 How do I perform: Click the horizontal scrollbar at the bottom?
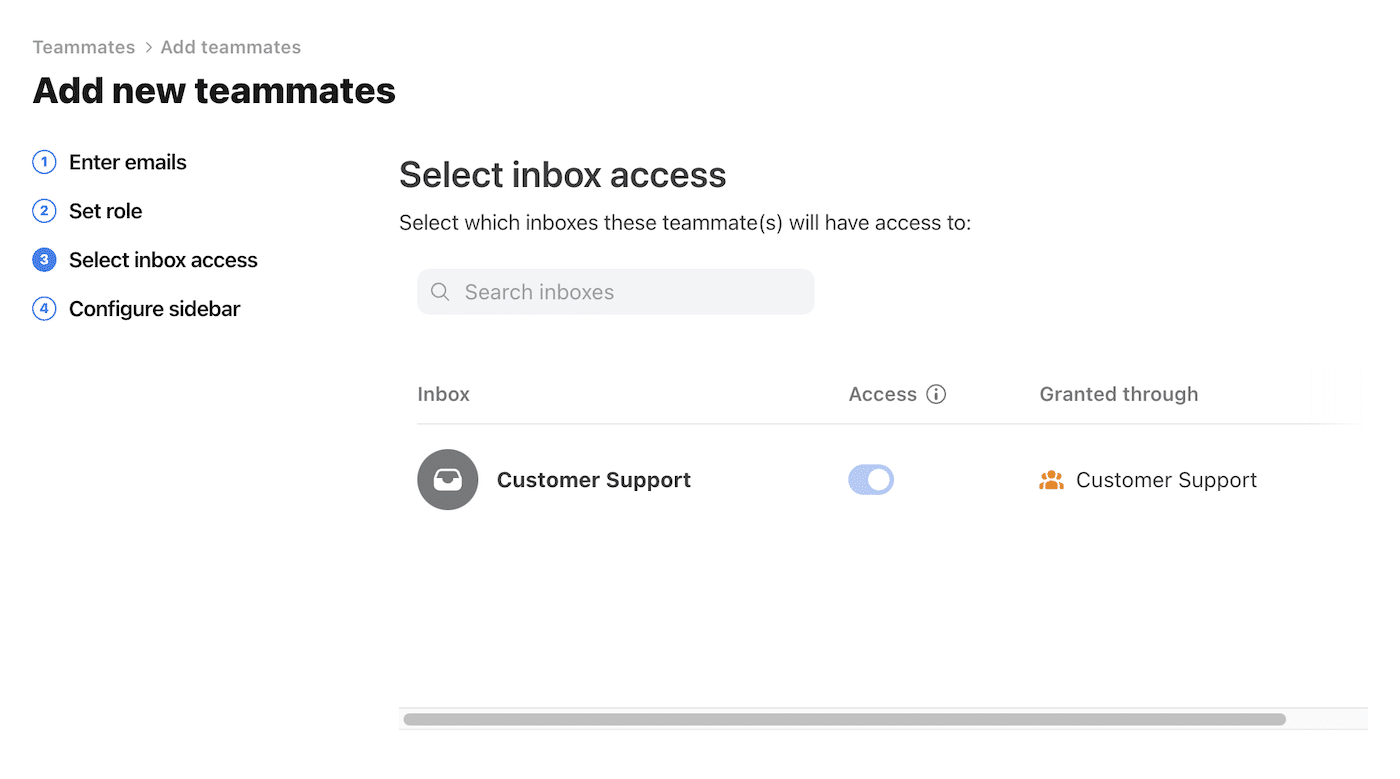845,718
